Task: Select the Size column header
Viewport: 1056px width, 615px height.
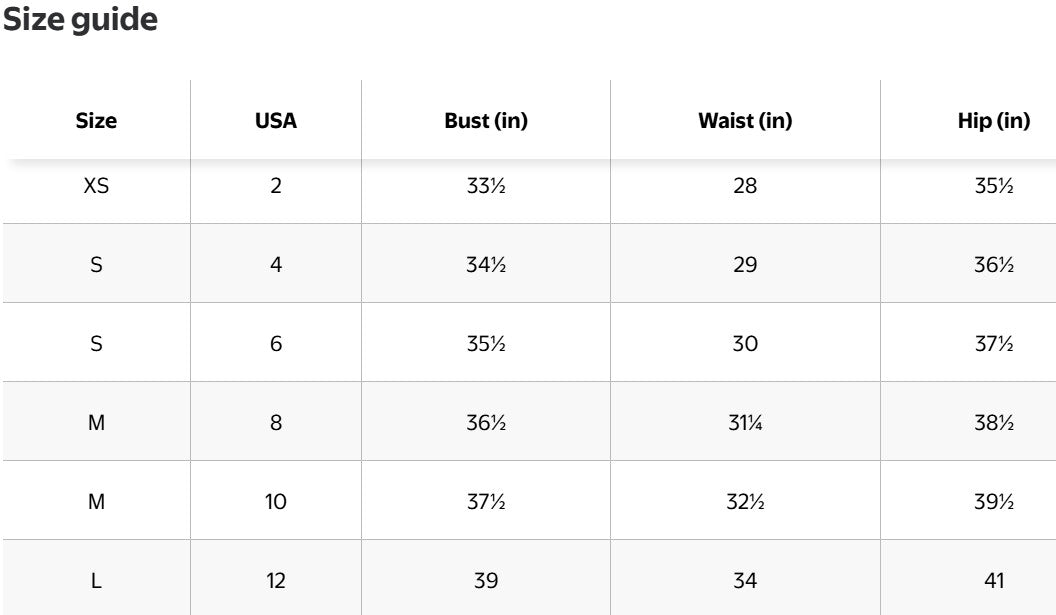Action: click(96, 121)
